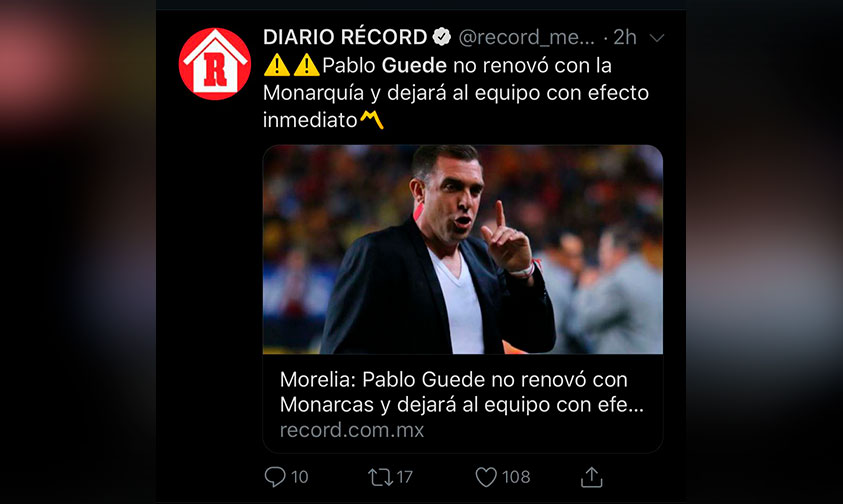This screenshot has width=843, height=504.
Task: Click the second yellow warning emoji
Action: 306,65
